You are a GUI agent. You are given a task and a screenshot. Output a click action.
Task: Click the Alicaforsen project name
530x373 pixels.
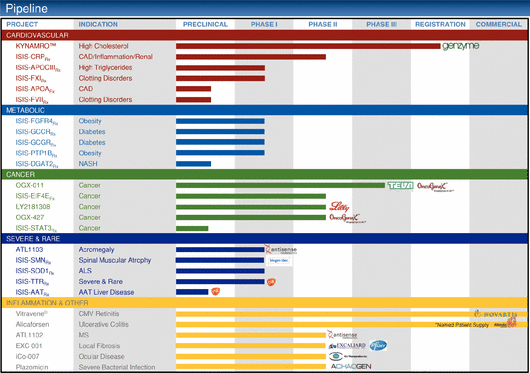coord(32,324)
